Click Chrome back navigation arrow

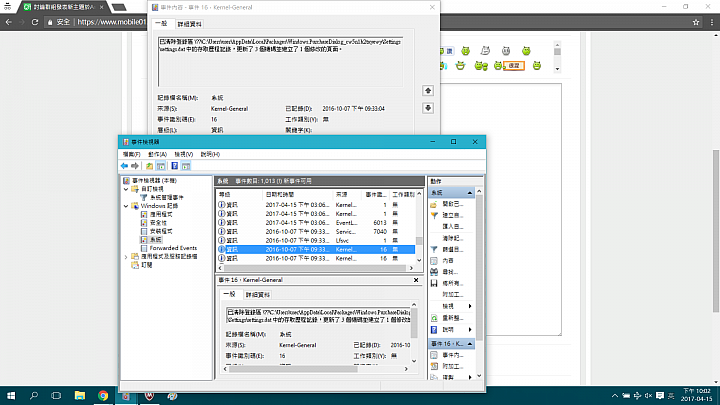(9, 22)
